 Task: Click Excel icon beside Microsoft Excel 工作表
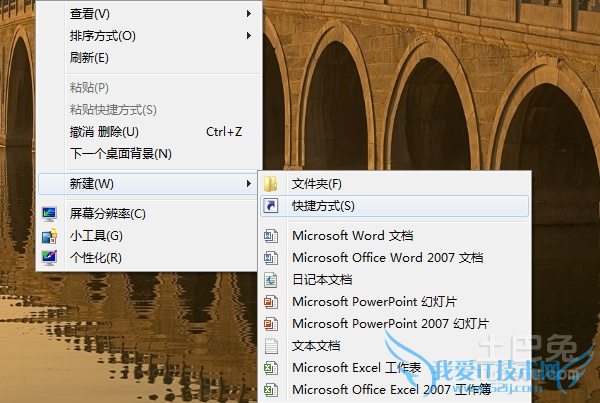[x=271, y=368]
